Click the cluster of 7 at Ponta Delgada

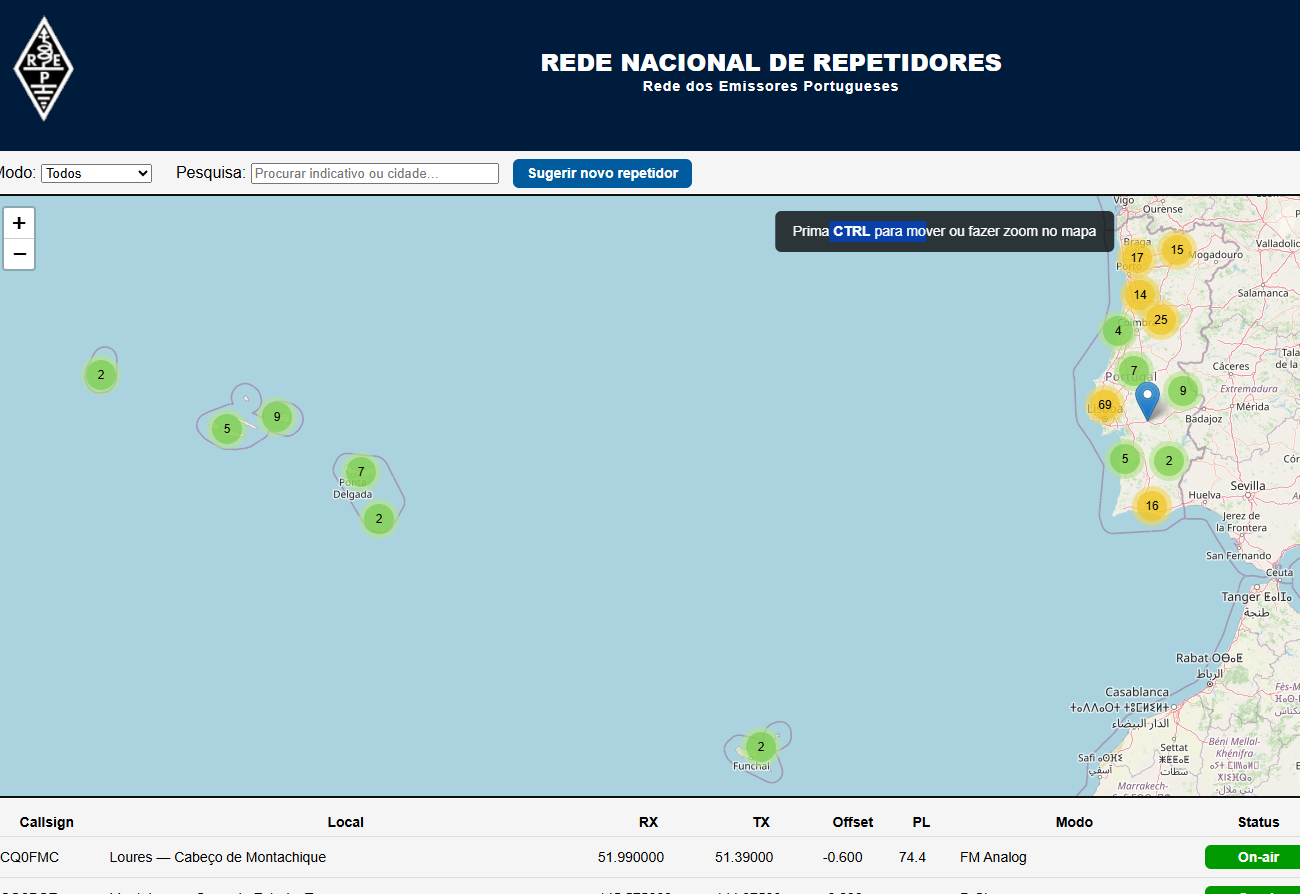click(x=361, y=471)
